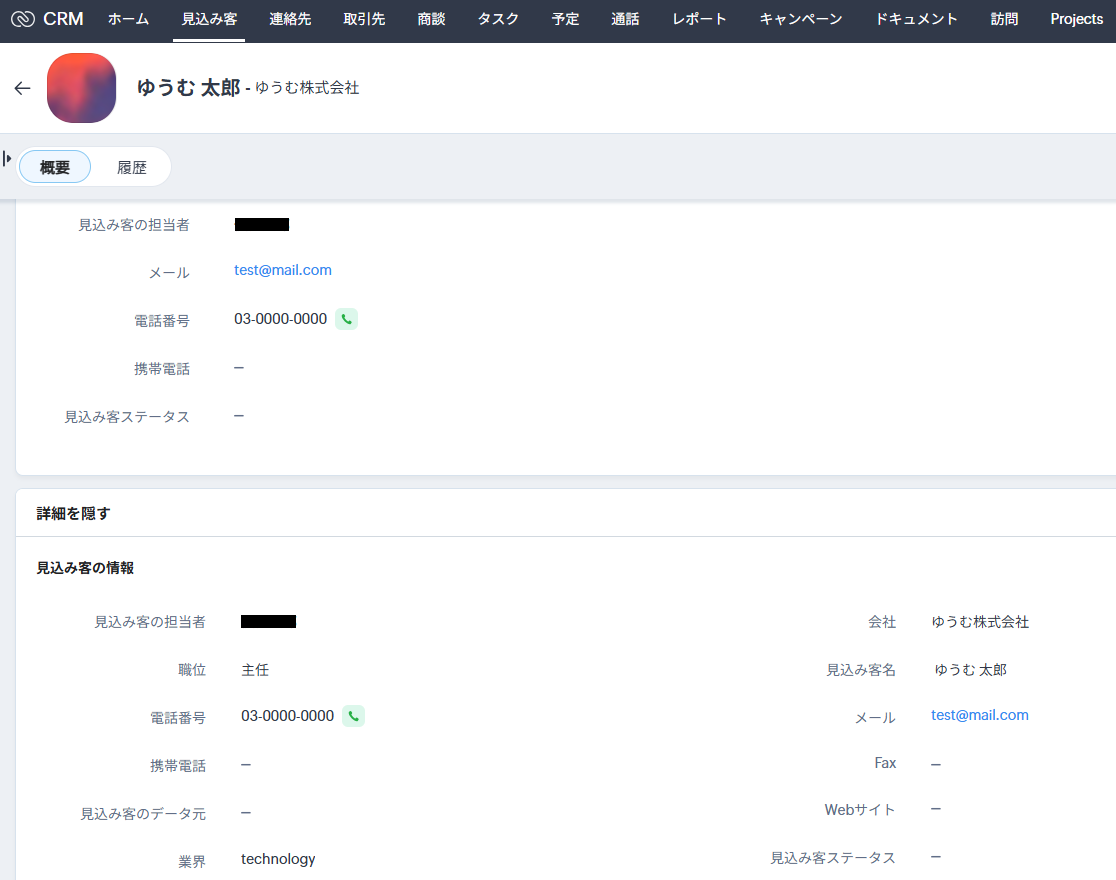Screen dimensions: 1116x880
Task: Click the CRM logo icon
Action: click(23, 19)
